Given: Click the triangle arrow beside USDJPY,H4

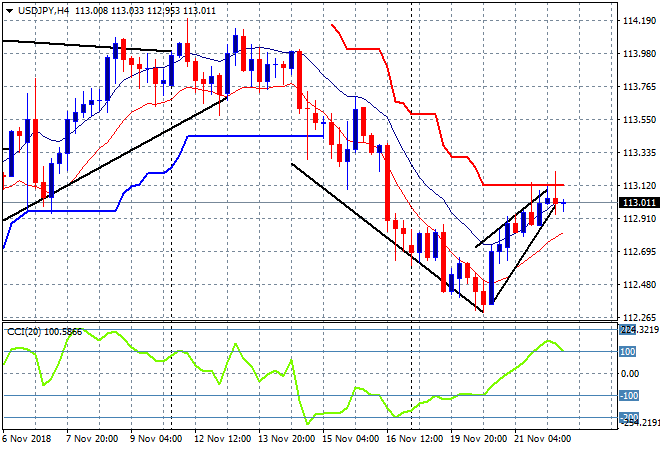Looking at the screenshot, I should pos(9,11).
